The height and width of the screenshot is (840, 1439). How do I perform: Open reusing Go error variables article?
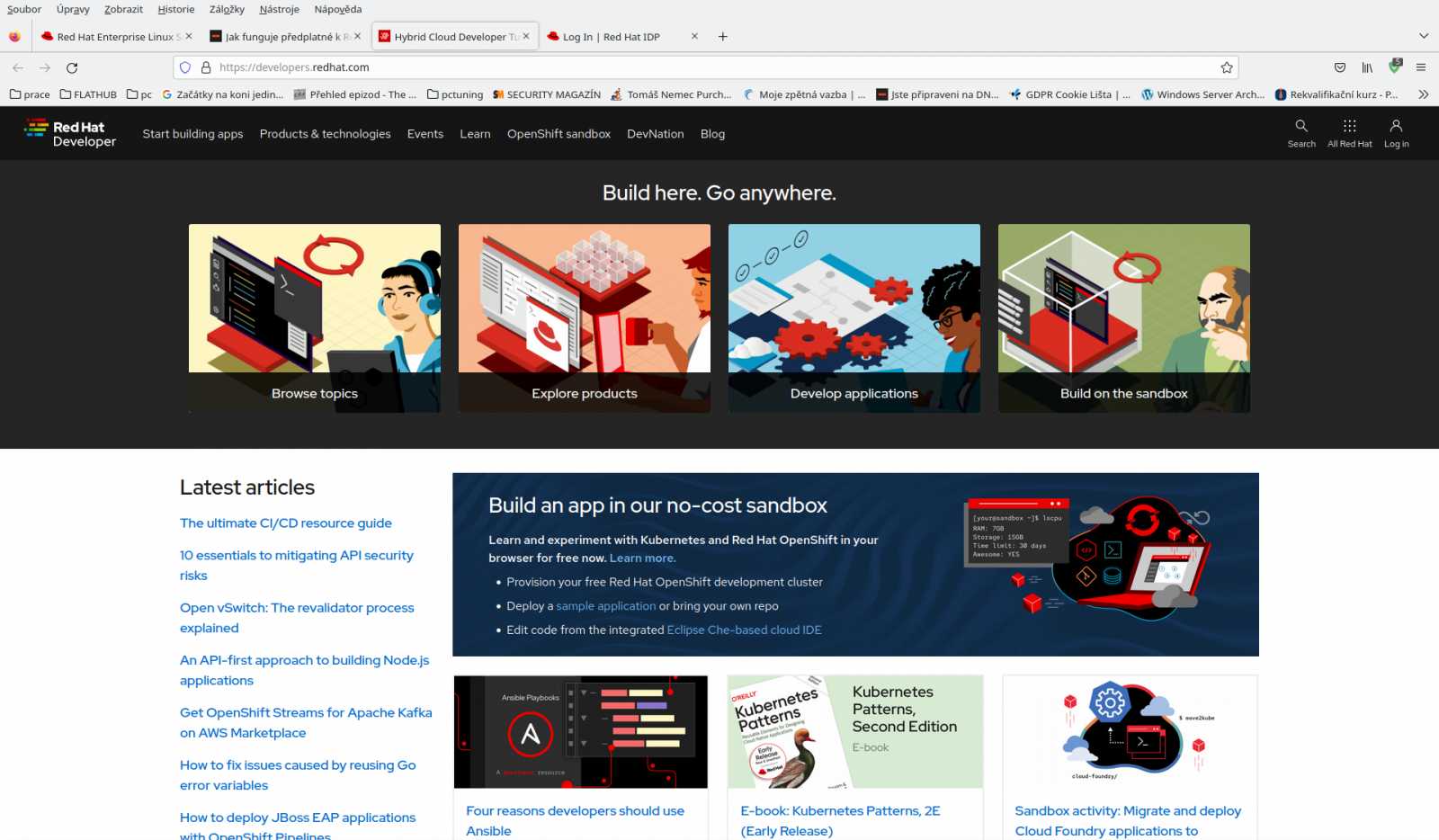(298, 775)
